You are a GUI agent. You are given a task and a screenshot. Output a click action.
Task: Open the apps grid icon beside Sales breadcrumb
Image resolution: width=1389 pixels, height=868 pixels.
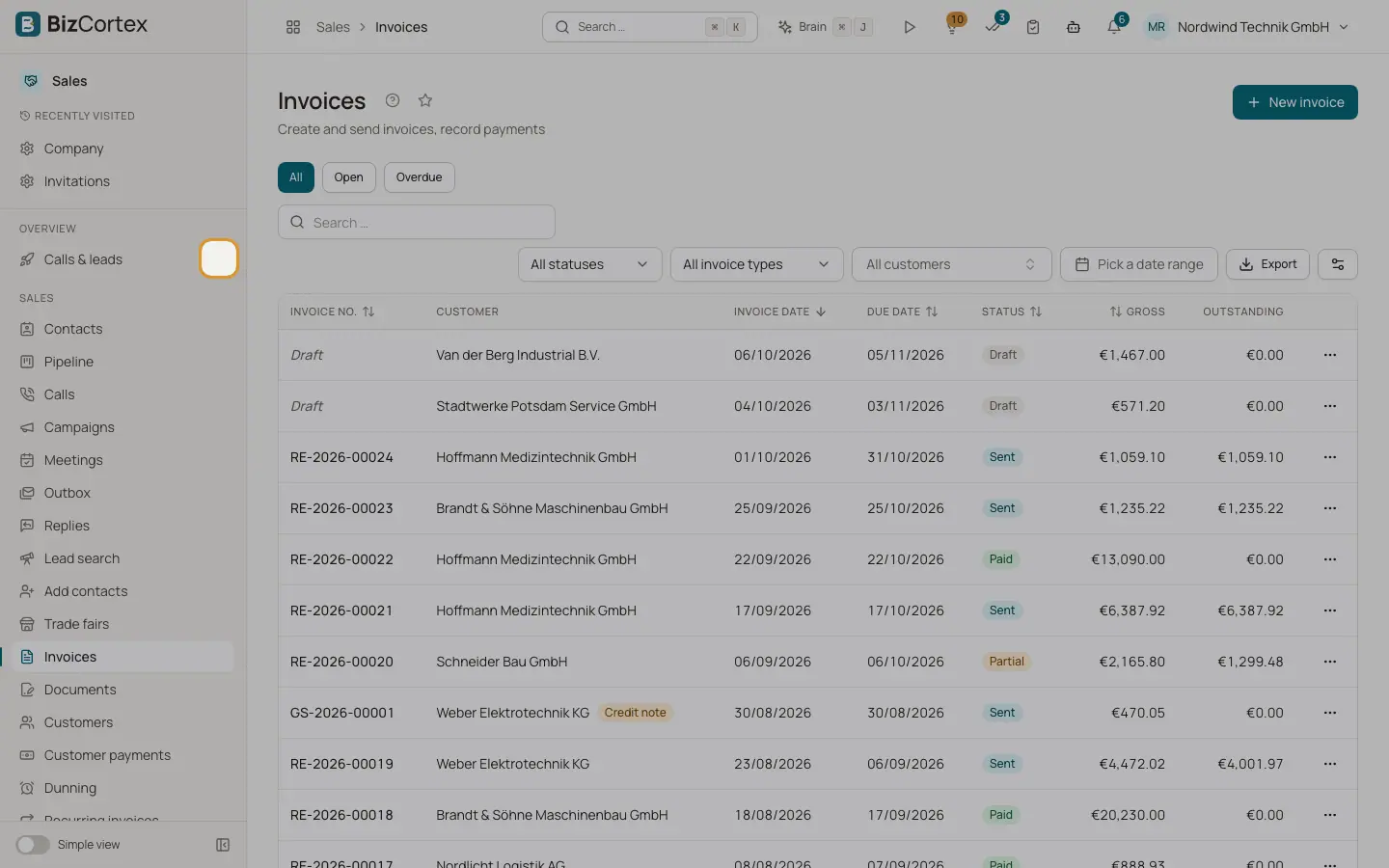(x=293, y=27)
